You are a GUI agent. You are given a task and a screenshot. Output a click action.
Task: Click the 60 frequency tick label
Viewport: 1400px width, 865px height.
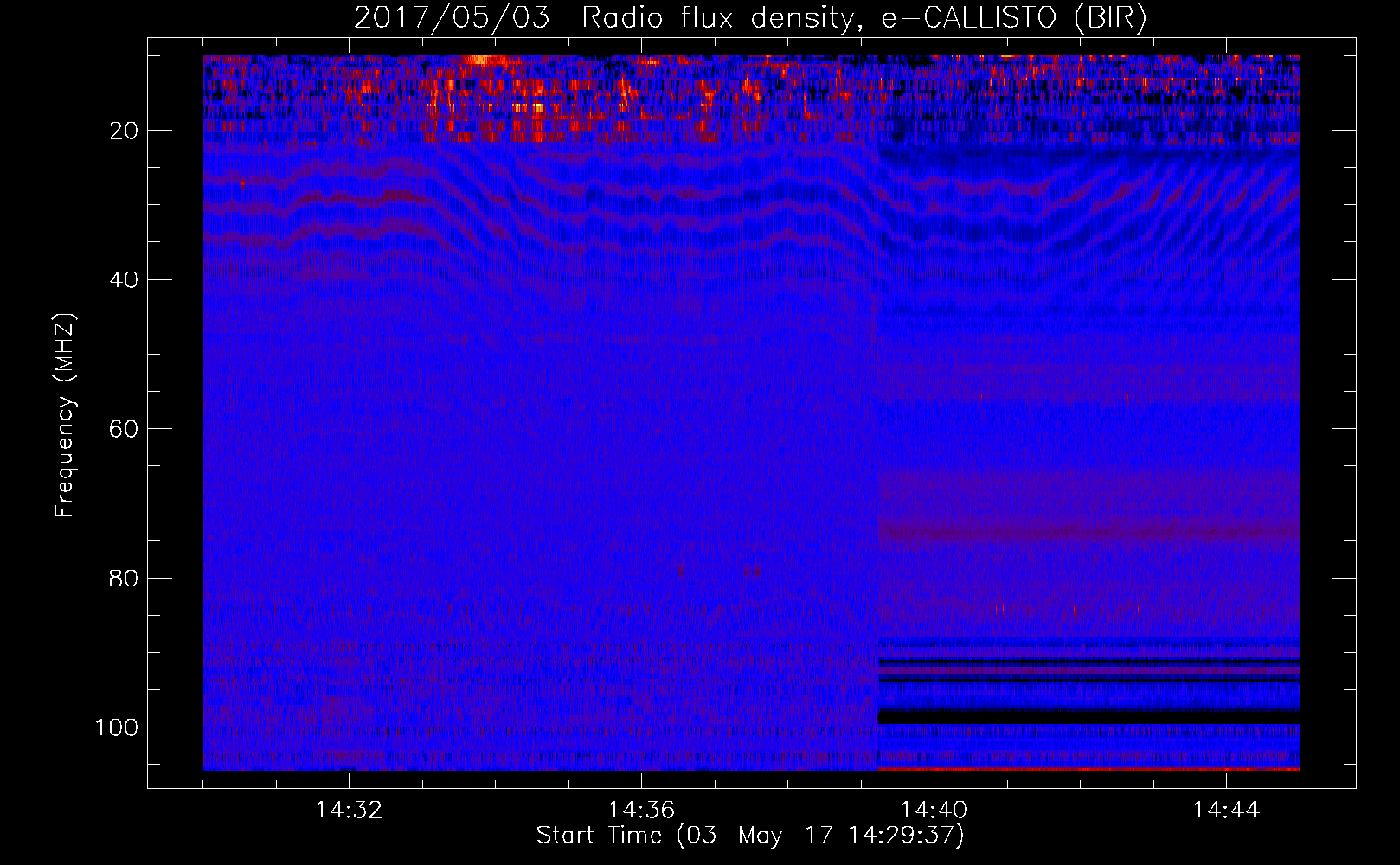coord(125,429)
